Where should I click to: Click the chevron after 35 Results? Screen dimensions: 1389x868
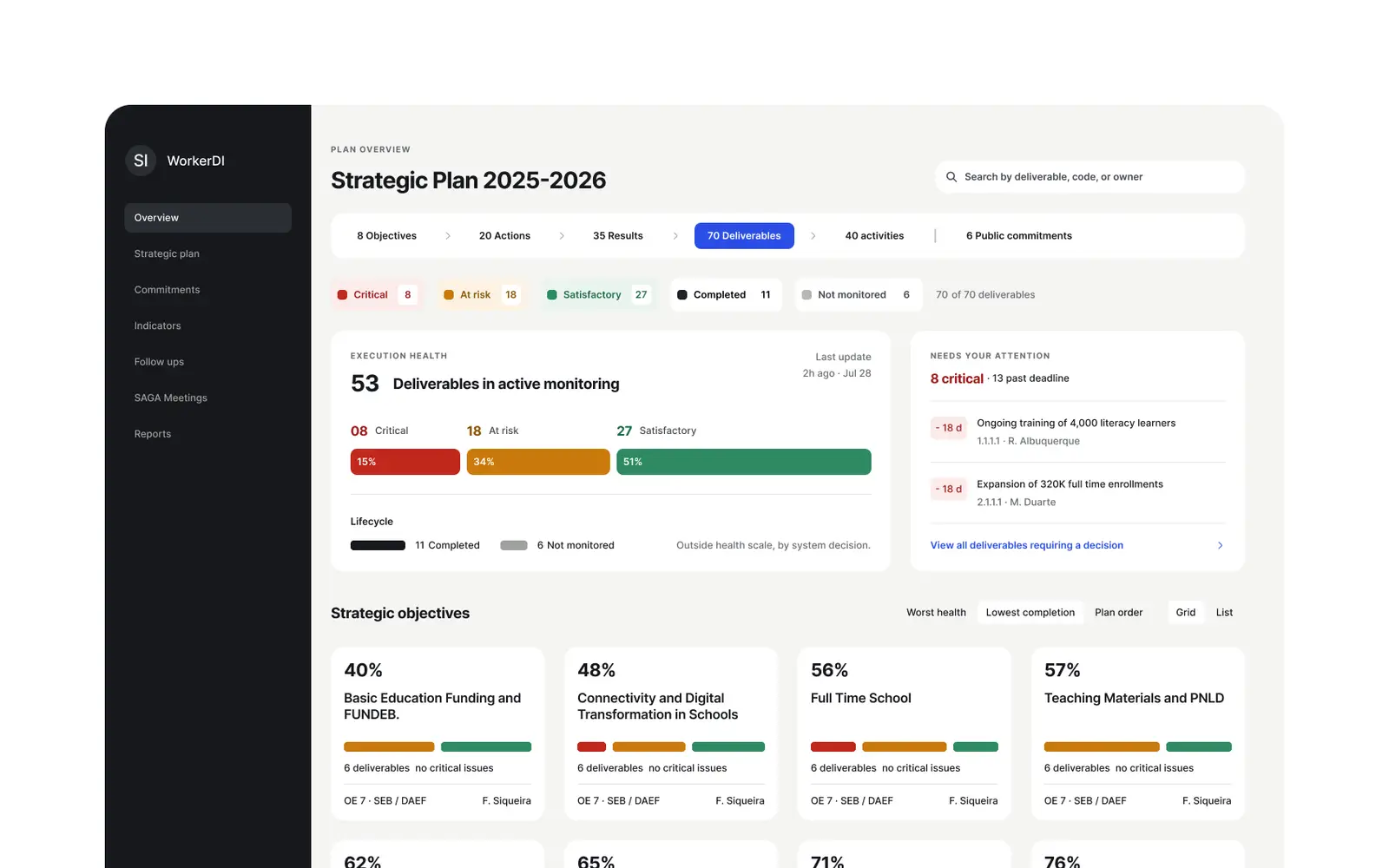(675, 236)
